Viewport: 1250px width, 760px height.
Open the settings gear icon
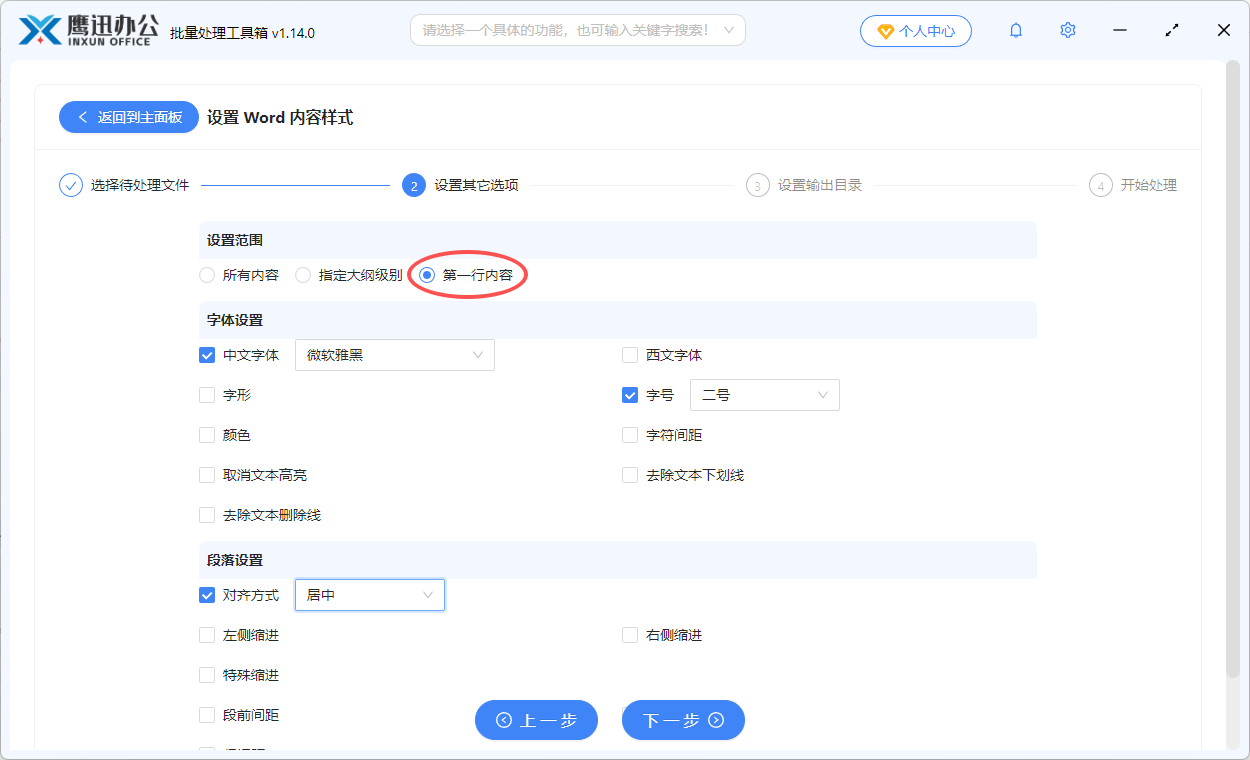(x=1067, y=30)
